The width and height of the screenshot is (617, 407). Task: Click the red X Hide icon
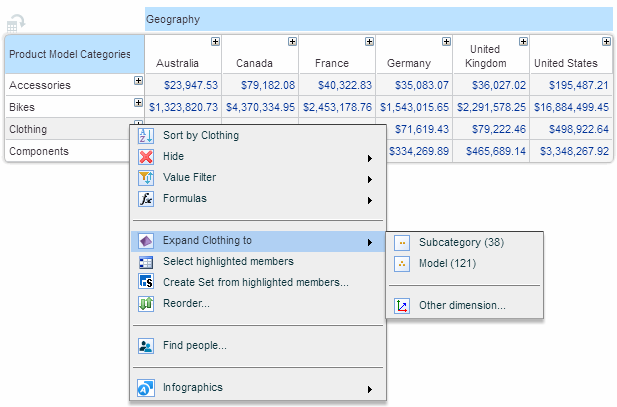[146, 157]
